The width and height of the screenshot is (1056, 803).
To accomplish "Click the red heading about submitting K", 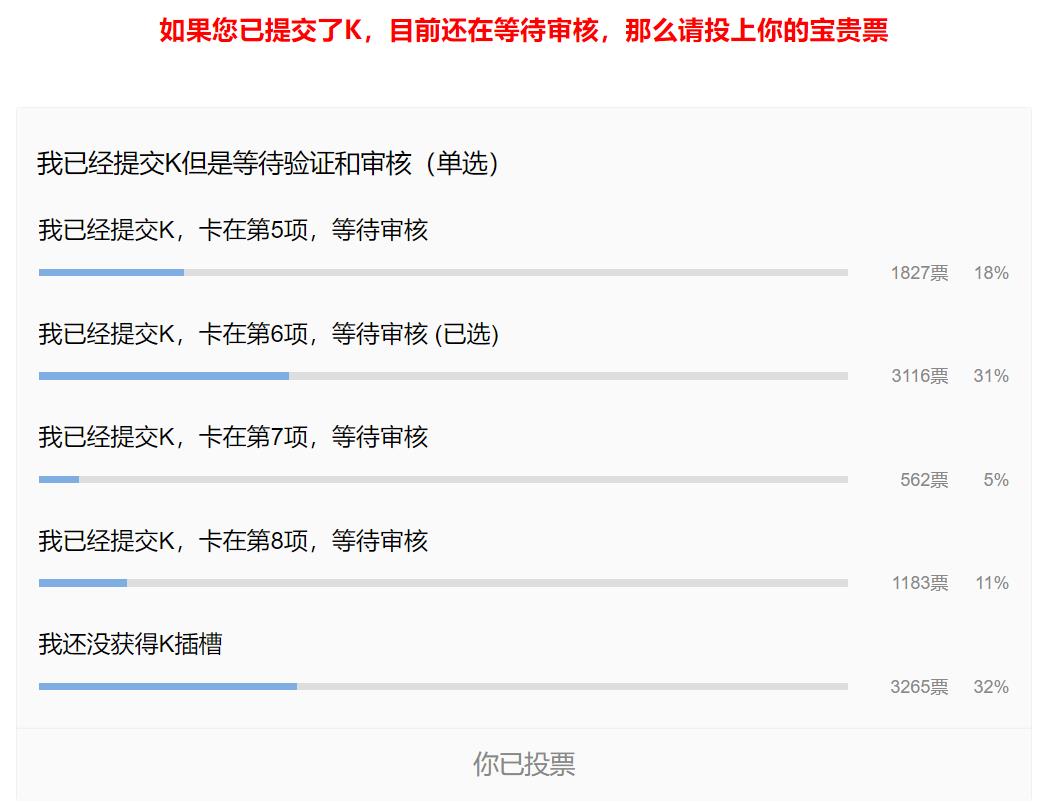I will (523, 30).
